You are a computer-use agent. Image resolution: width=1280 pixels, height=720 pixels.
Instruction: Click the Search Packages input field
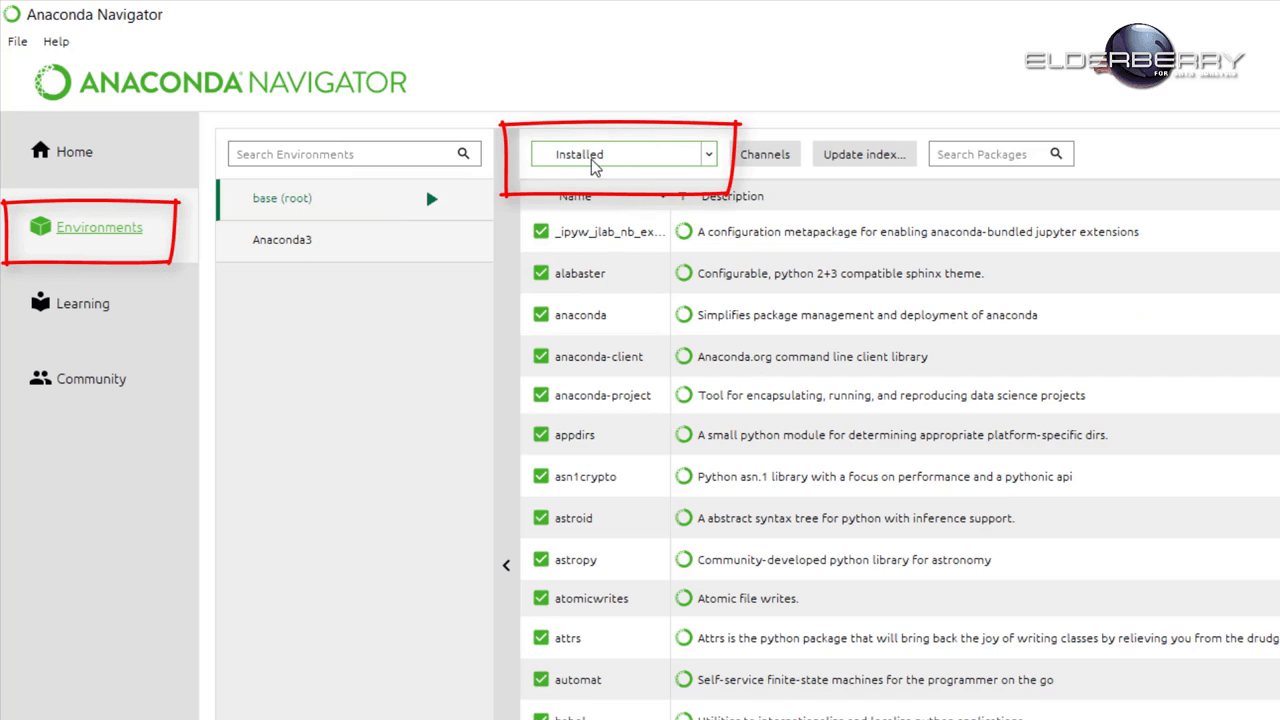[985, 154]
